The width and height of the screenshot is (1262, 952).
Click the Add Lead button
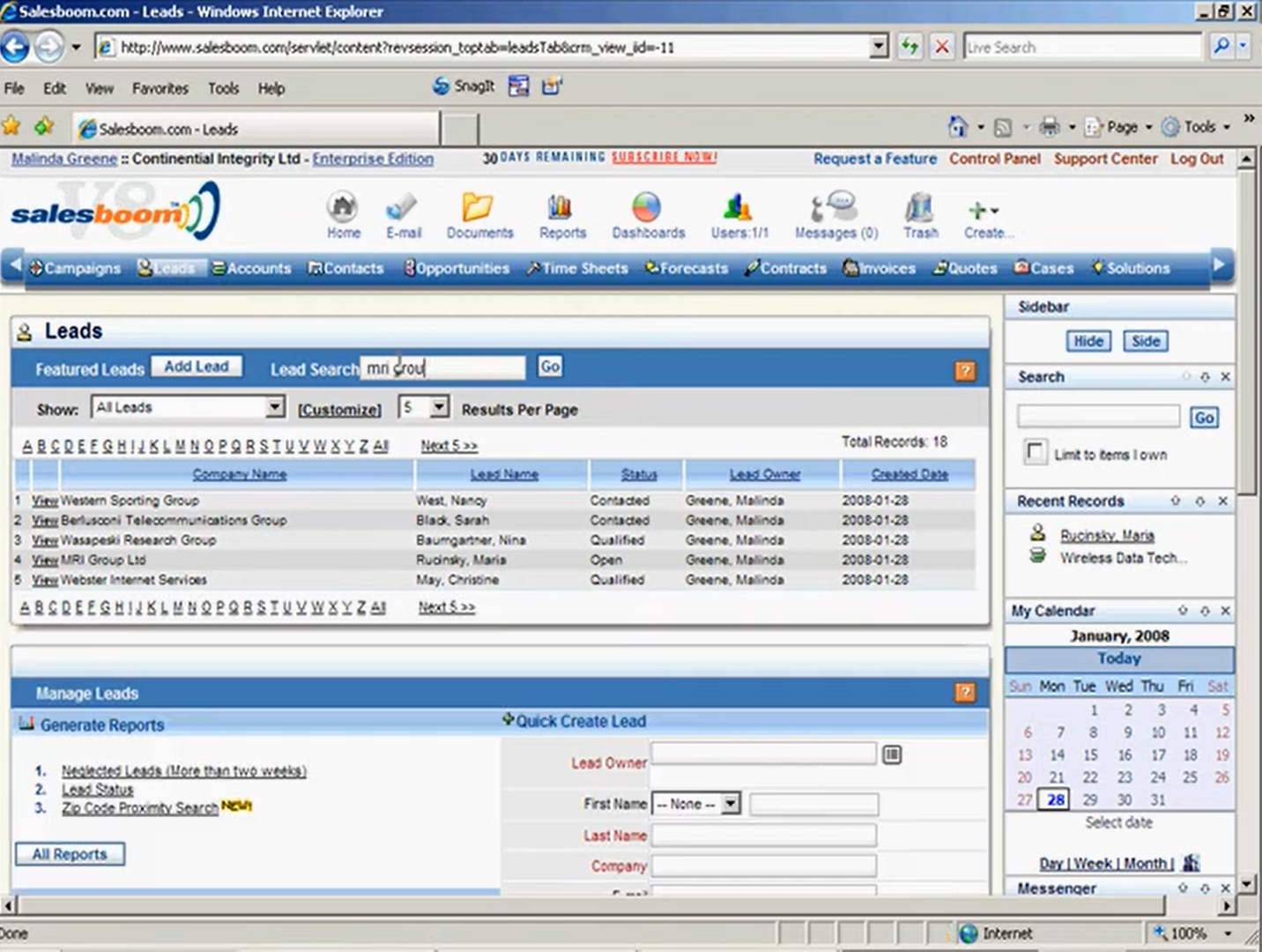pyautogui.click(x=196, y=366)
